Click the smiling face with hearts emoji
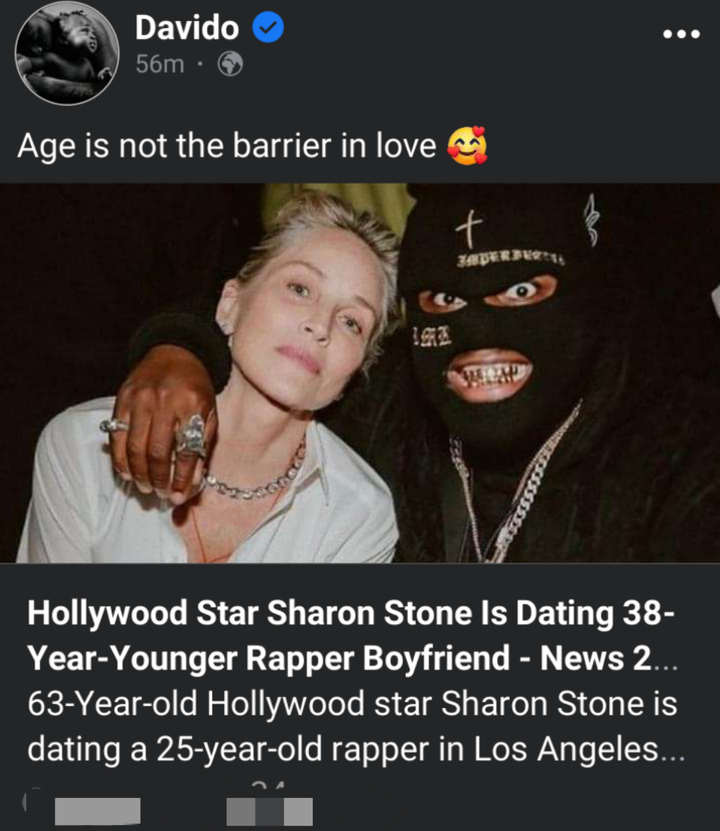The image size is (720, 831). [x=467, y=146]
